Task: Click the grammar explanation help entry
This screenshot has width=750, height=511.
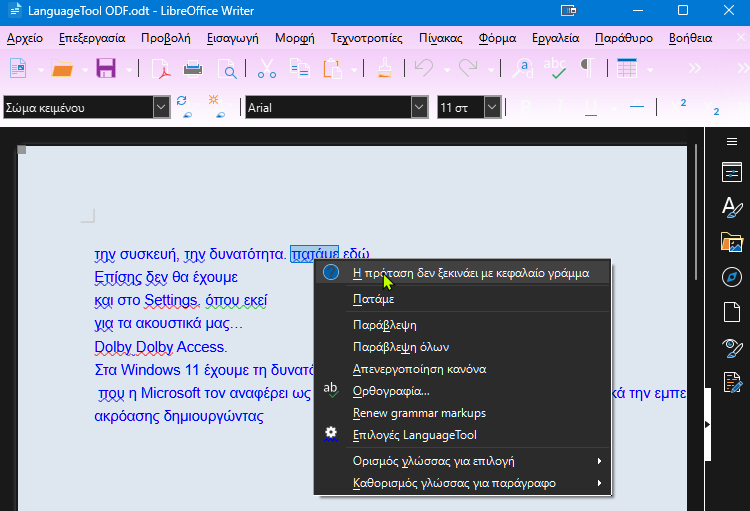Action: point(463,273)
